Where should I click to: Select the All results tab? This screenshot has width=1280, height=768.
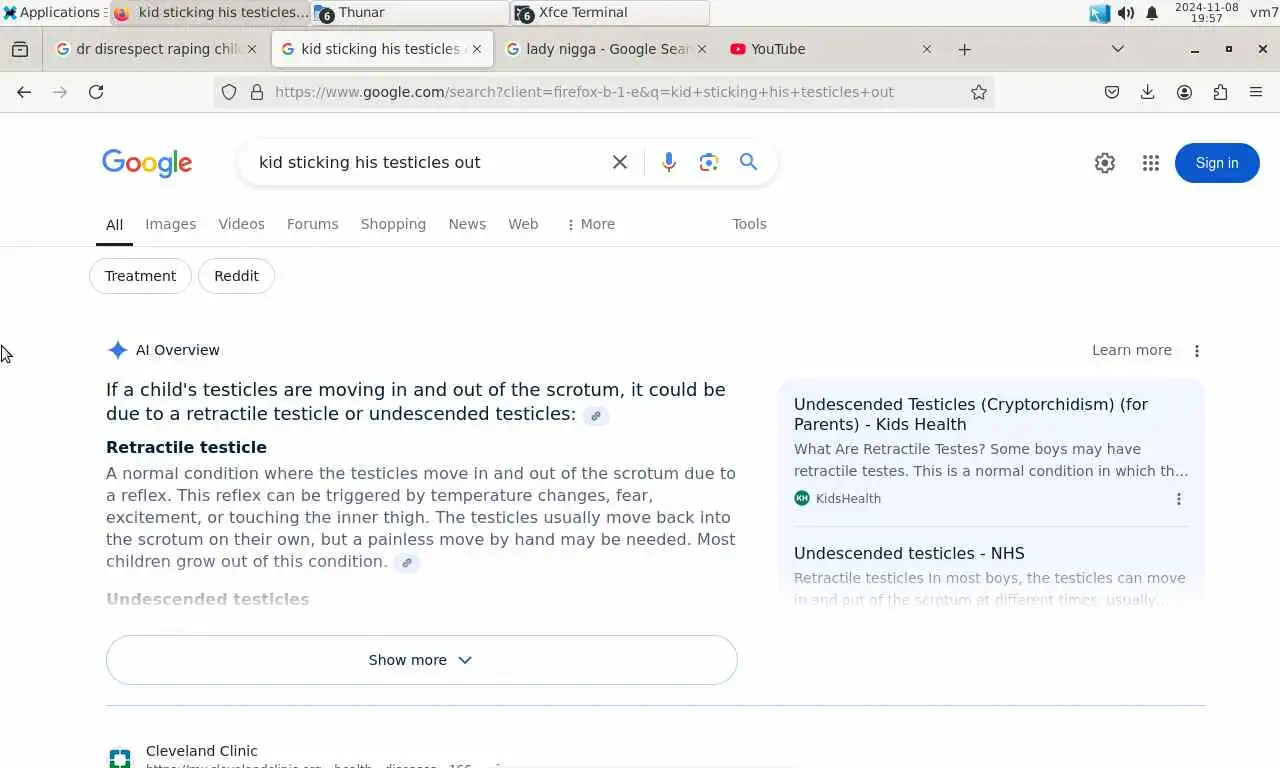click(x=114, y=225)
